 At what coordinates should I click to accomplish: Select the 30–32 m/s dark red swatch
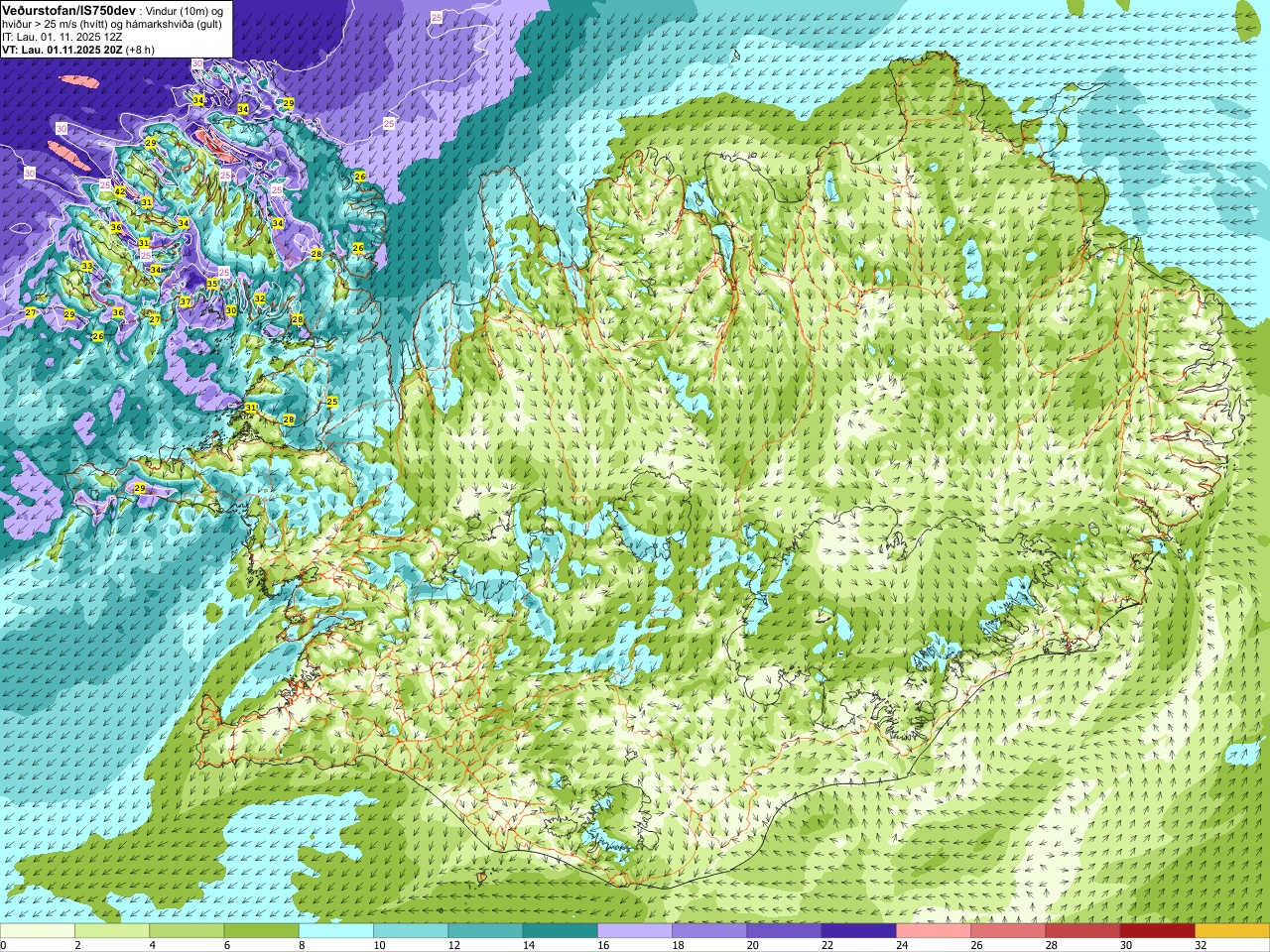[1158, 931]
